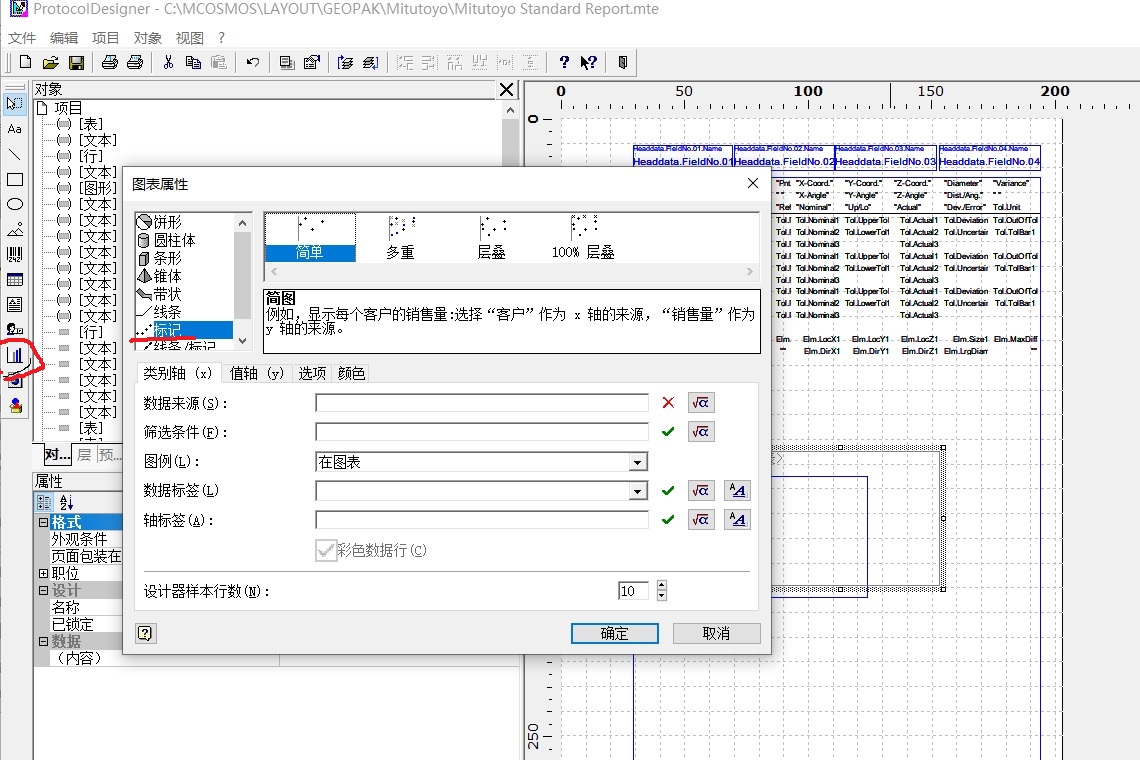Click the 数据来源 input field
Screen dimensions: 1140x760
(482, 403)
